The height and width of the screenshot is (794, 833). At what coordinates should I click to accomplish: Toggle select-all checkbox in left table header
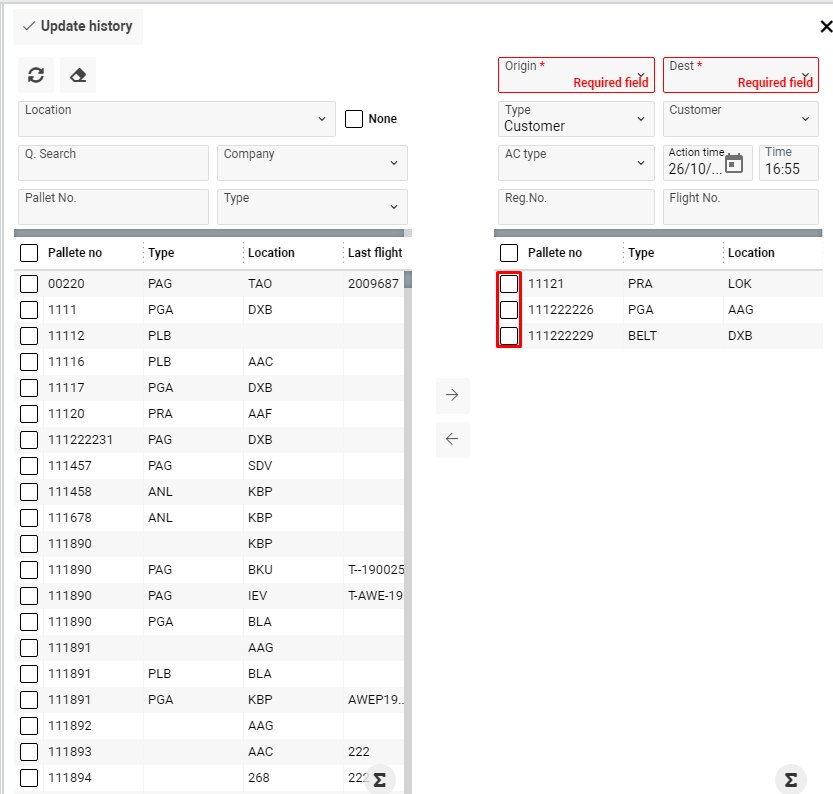click(x=29, y=253)
